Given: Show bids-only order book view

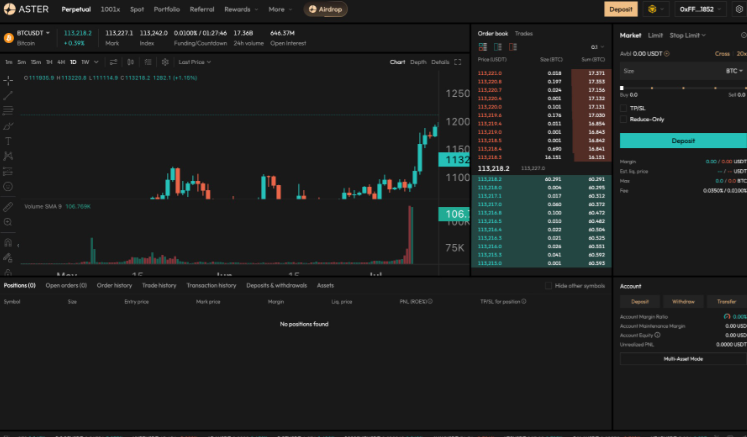Looking at the screenshot, I should tap(498, 47).
